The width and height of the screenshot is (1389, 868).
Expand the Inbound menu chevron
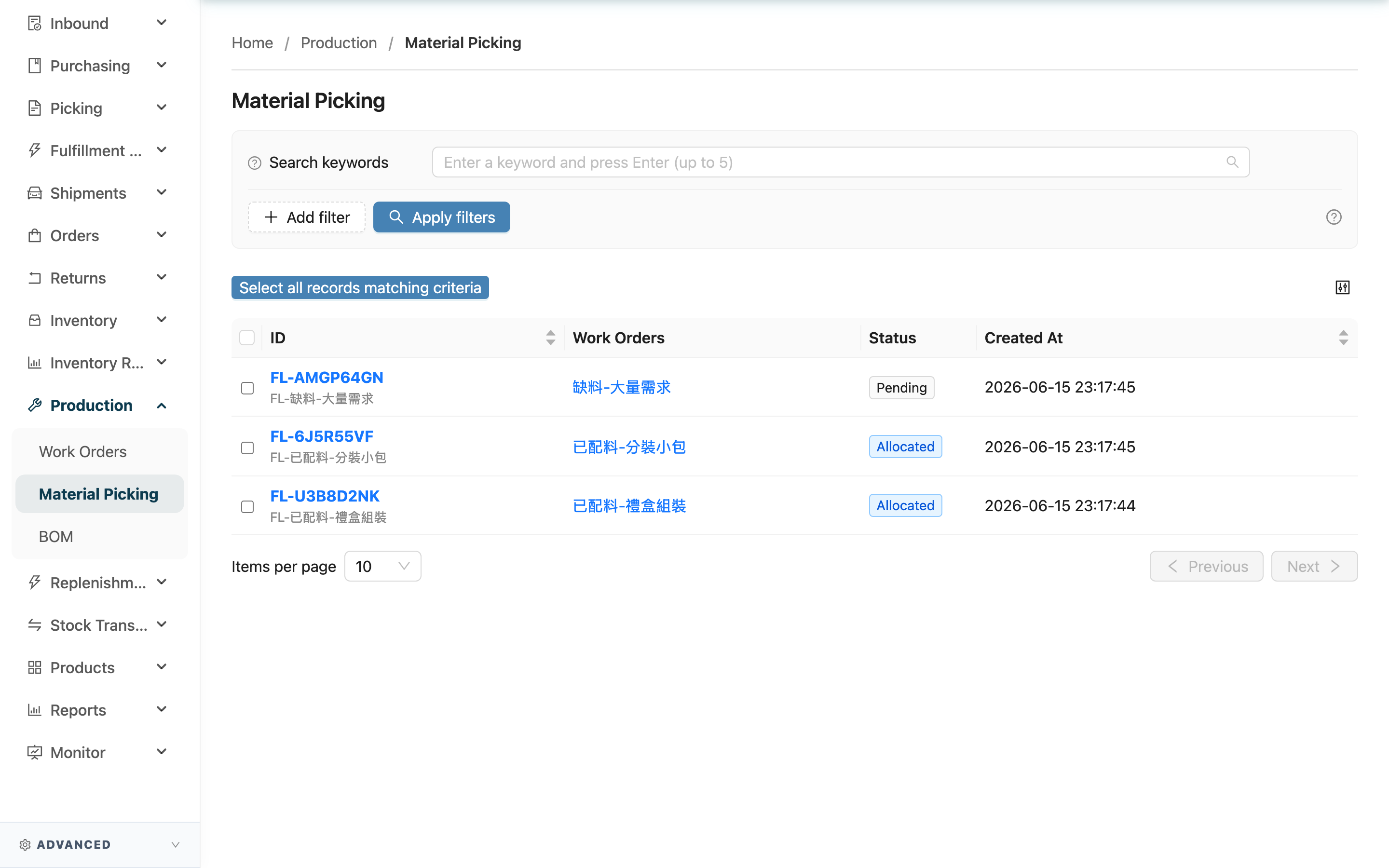pos(162,23)
